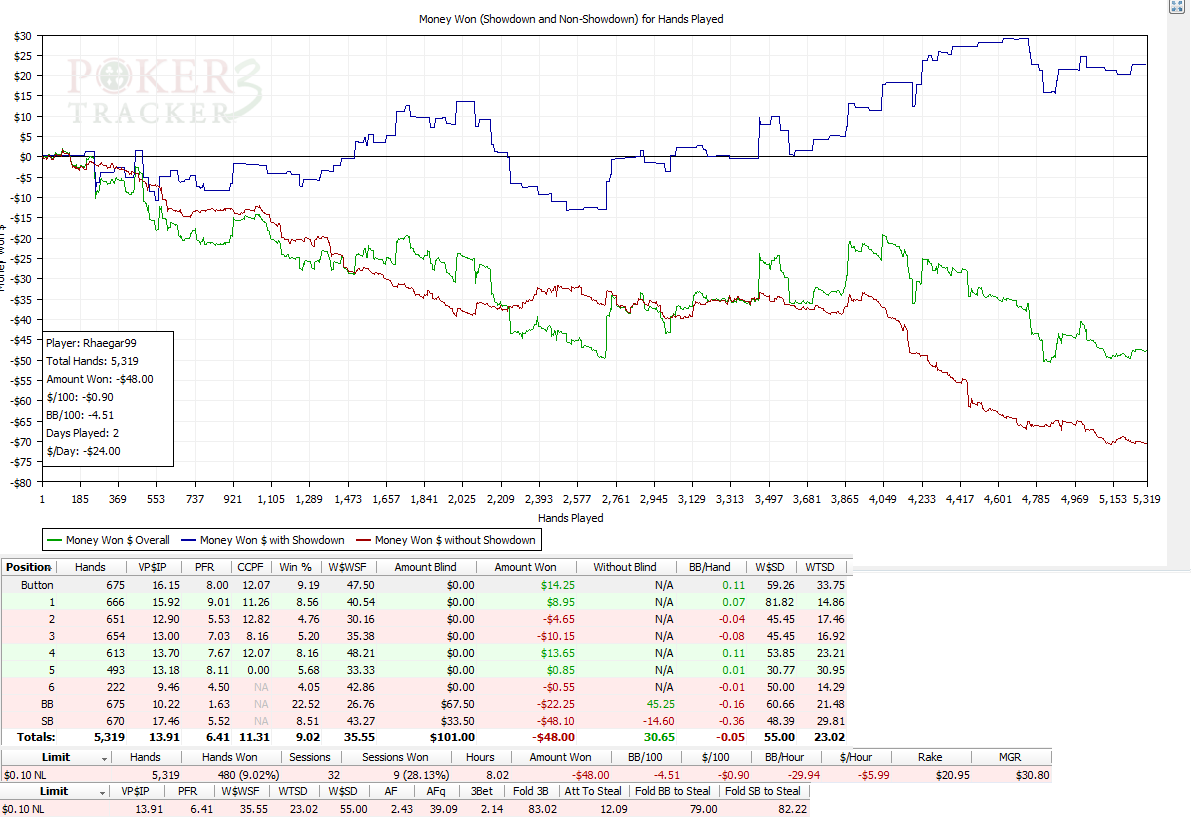Image resolution: width=1191 pixels, height=822 pixels.
Task: Sort position table by Win % column
Action: (x=295, y=567)
